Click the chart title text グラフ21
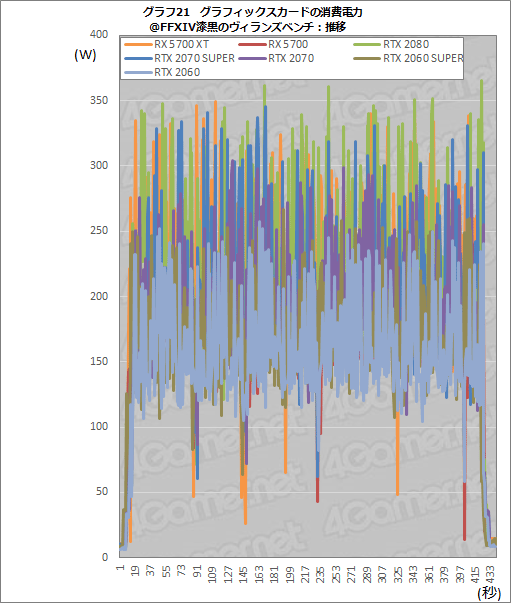This screenshot has width=511, height=603. (166, 13)
